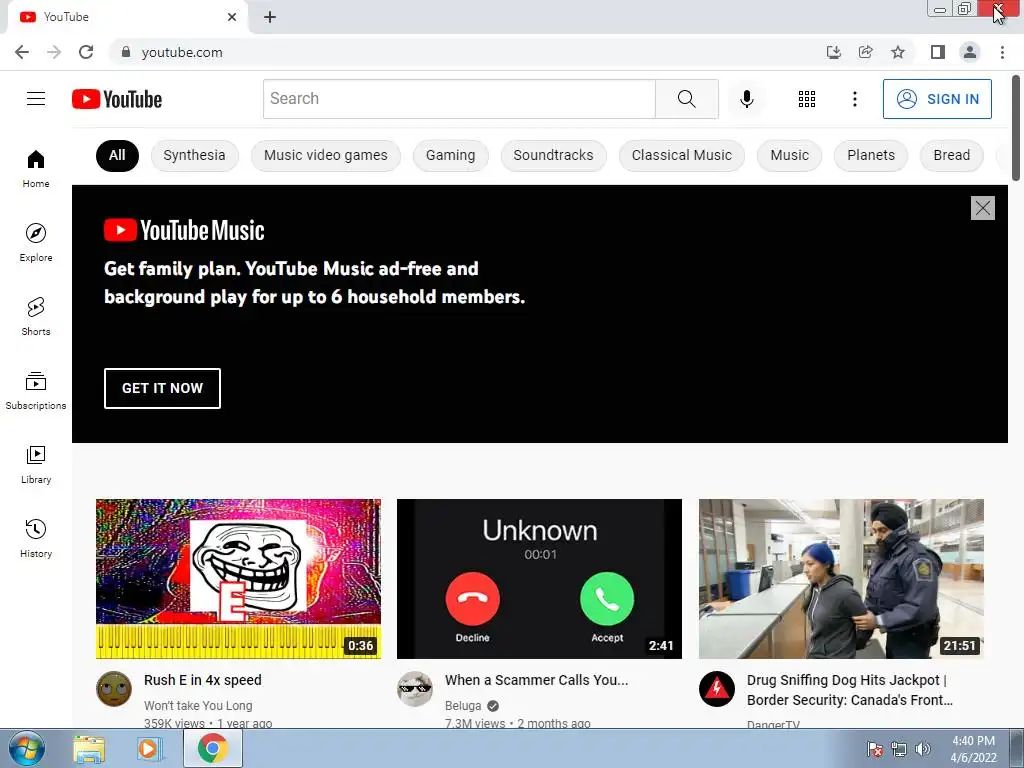Open Windows Media Player from taskbar
Screen dimensions: 1024x768
tap(150, 749)
